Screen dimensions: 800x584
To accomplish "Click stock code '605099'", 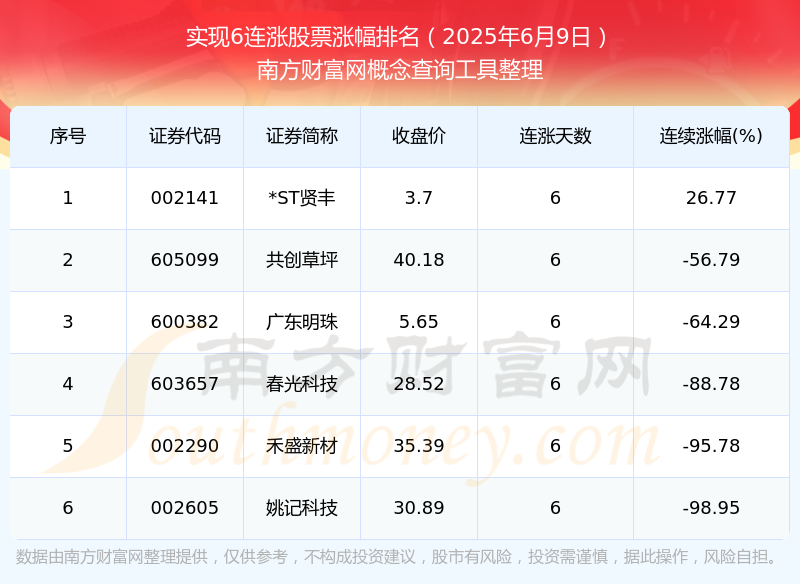I will (185, 260).
